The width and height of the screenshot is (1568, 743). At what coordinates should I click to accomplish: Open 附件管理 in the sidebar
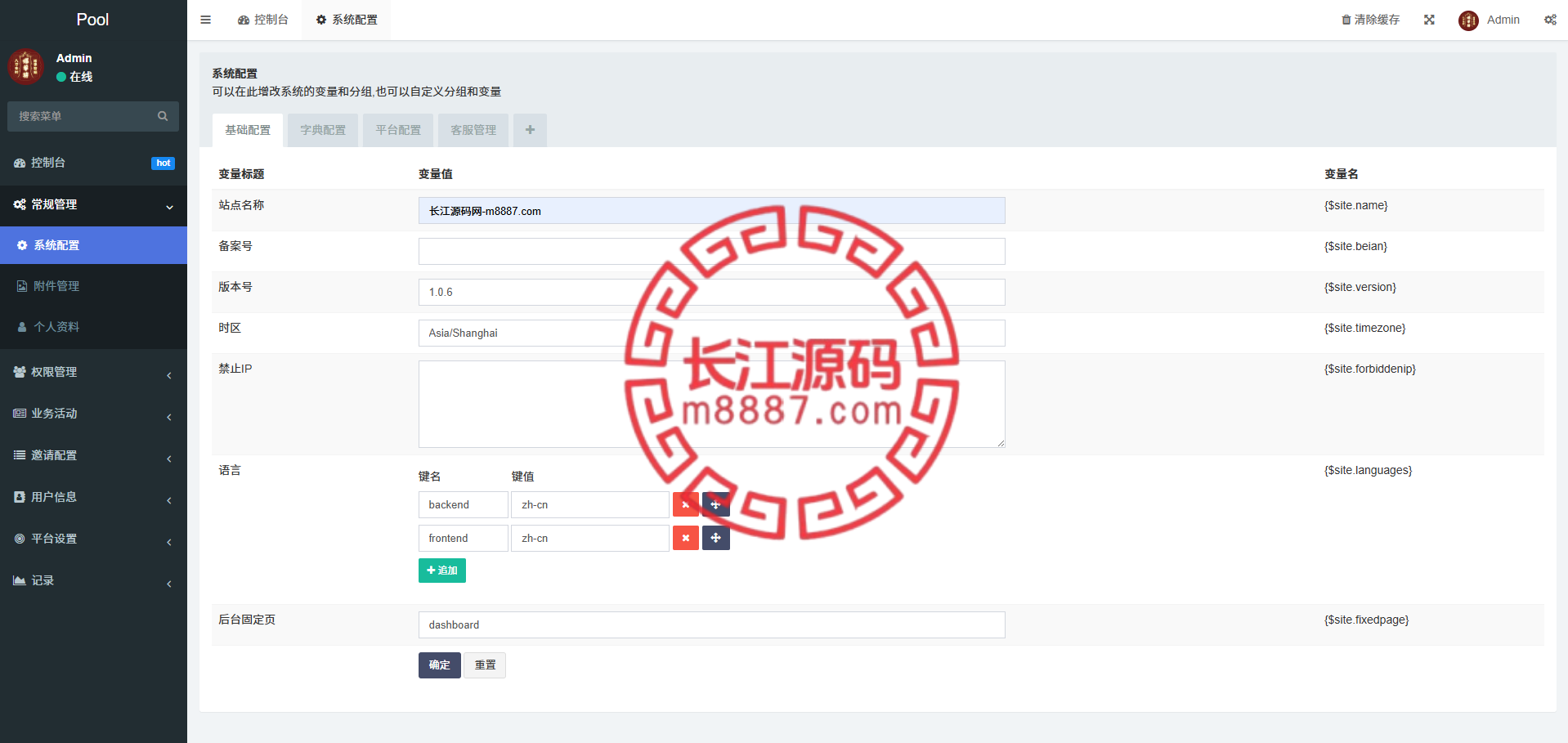(93, 286)
